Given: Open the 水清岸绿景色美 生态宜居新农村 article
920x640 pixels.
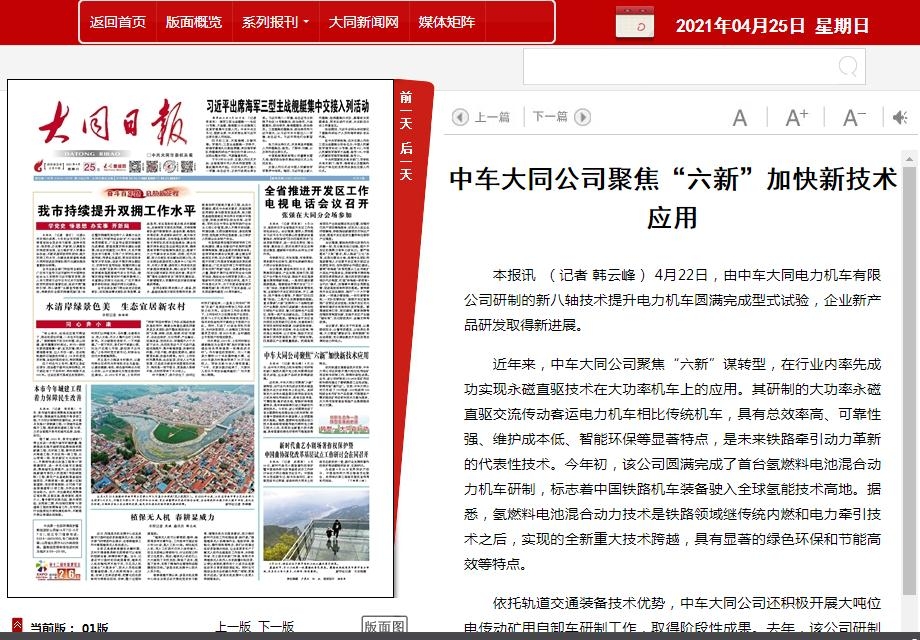Looking at the screenshot, I should click(116, 306).
